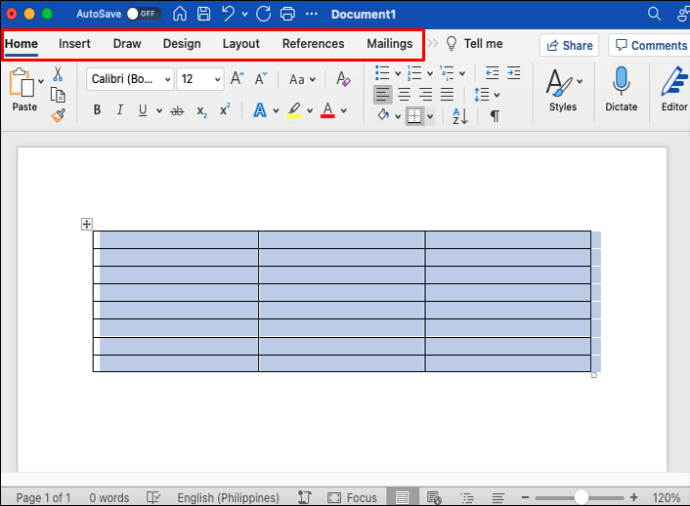Click the Increase Indent icon

point(514,73)
